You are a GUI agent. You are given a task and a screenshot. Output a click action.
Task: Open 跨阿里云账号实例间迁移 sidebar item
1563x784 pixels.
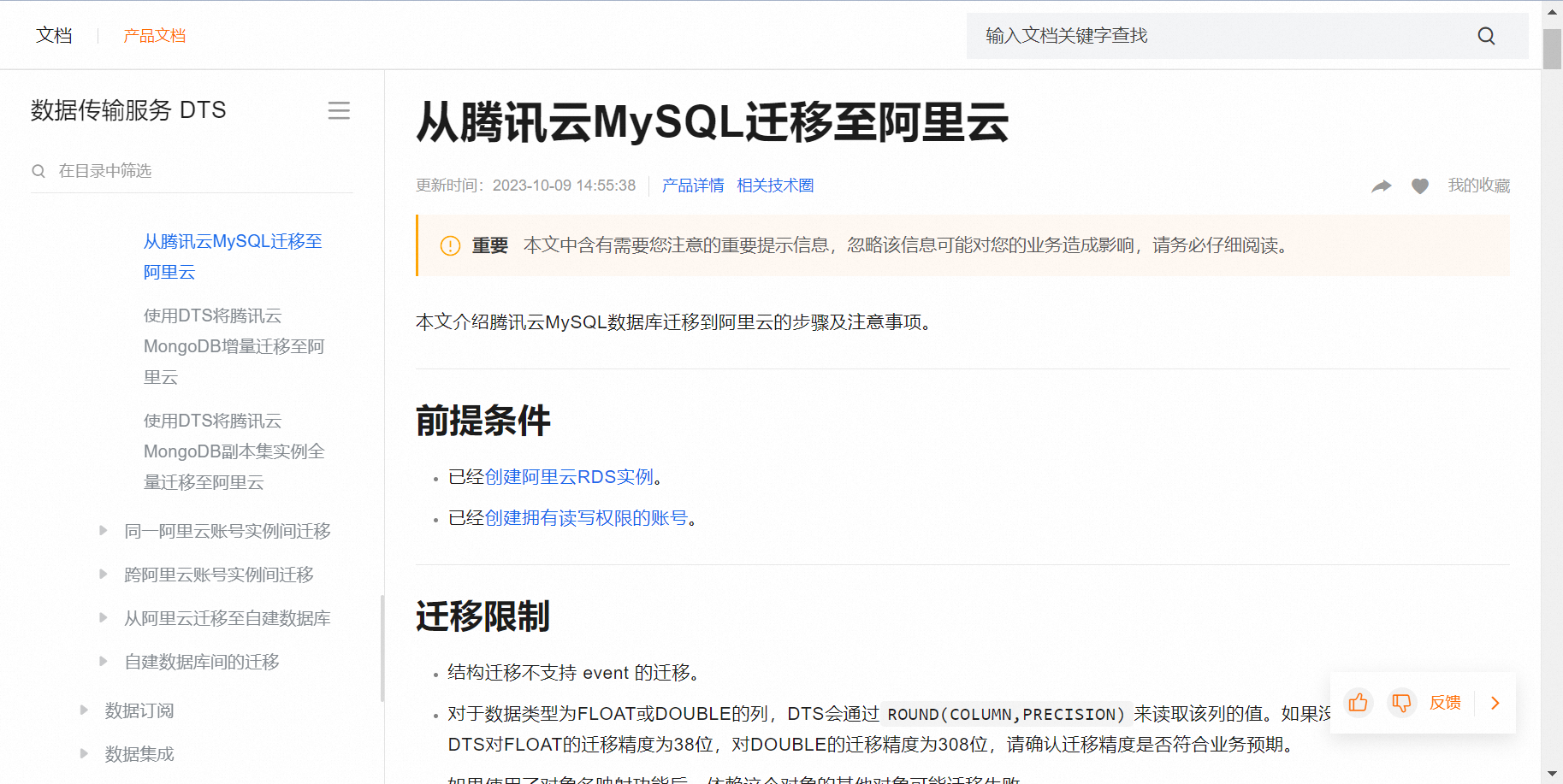click(x=219, y=575)
